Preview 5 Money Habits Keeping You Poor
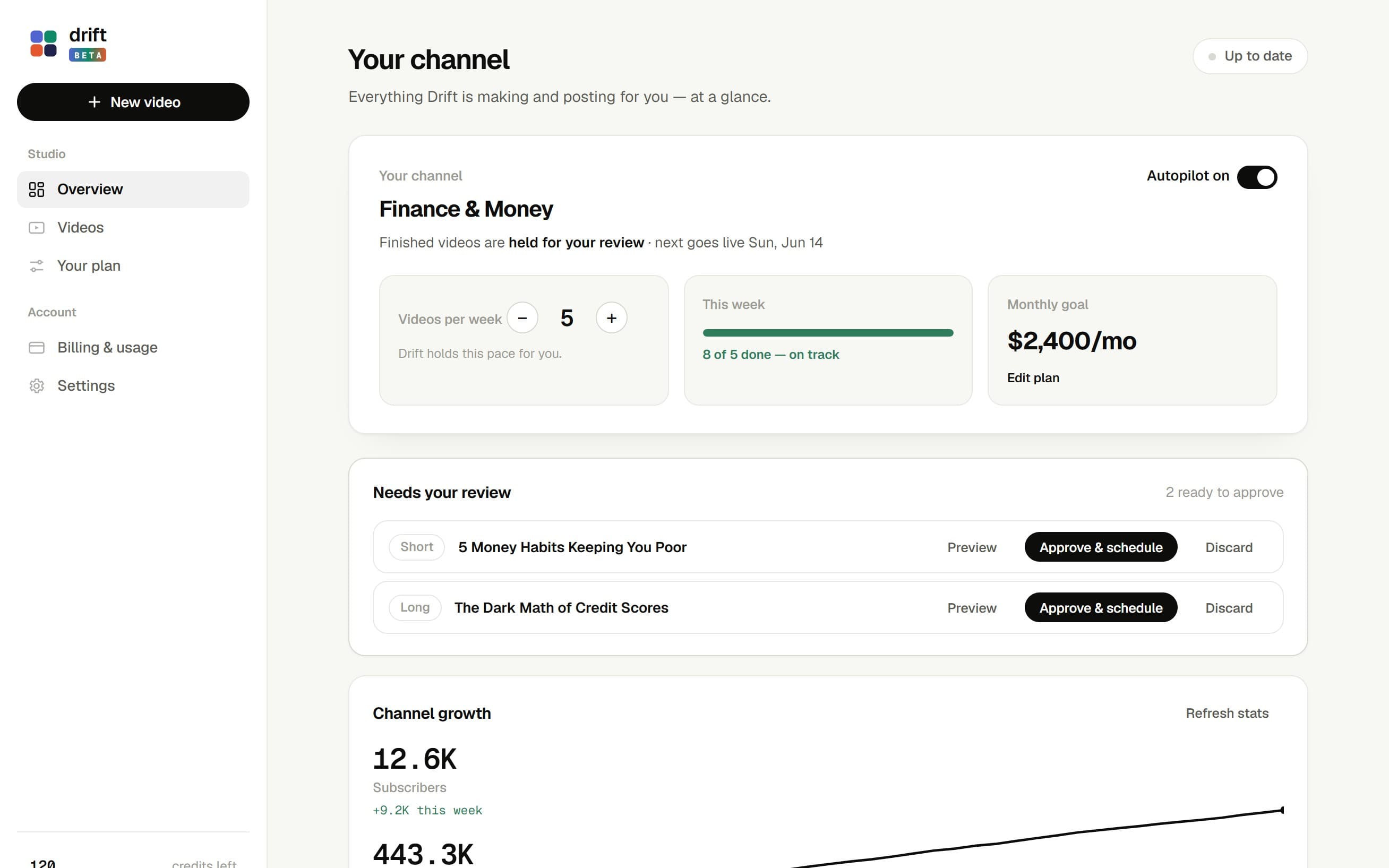 click(x=972, y=547)
